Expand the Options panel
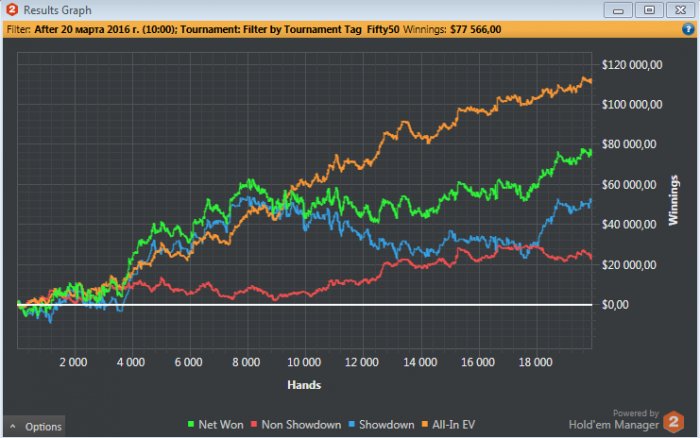700x438 pixels. point(35,426)
